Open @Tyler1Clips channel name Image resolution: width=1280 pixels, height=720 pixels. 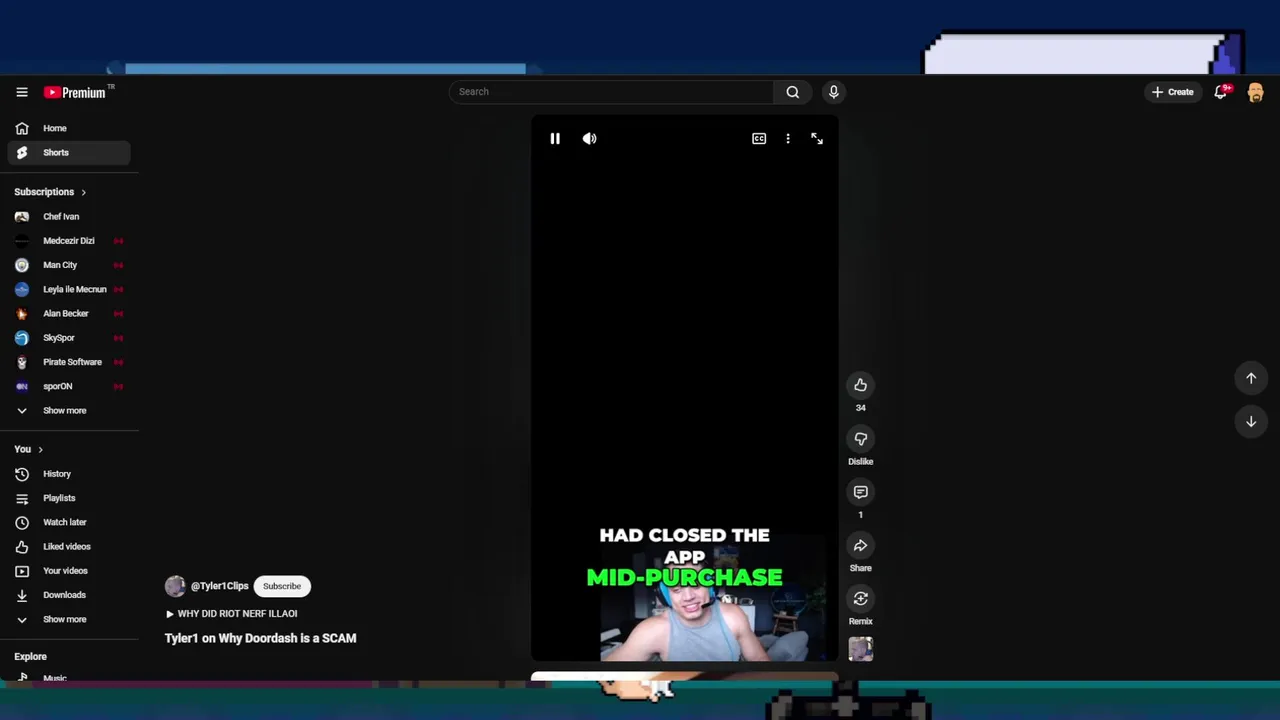click(x=219, y=586)
